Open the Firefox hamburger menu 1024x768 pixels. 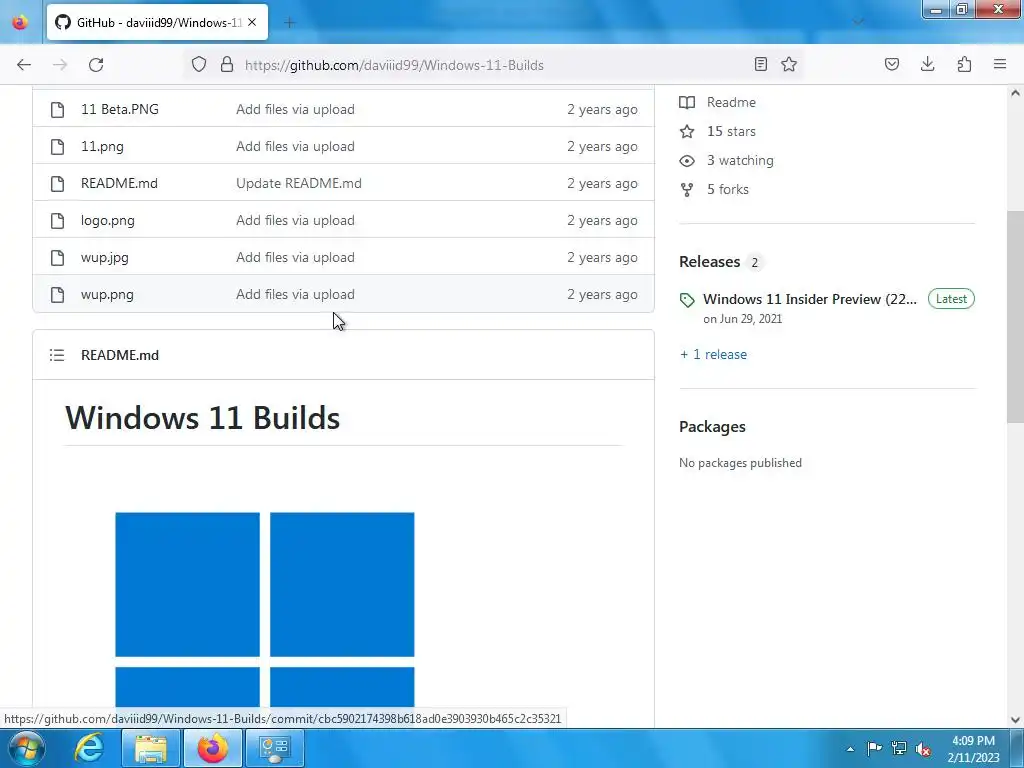[x=1000, y=64]
